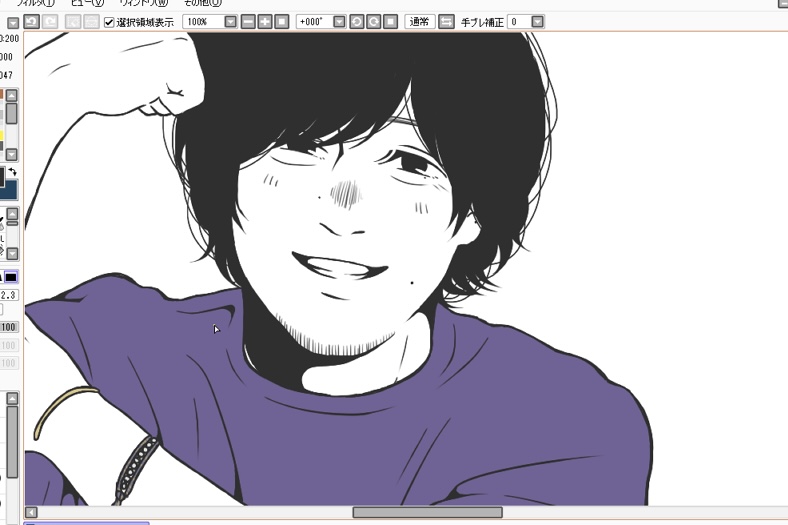Click tool tray scrollbar up arrow
Image resolution: width=788 pixels, height=525 pixels.
(13, 214)
